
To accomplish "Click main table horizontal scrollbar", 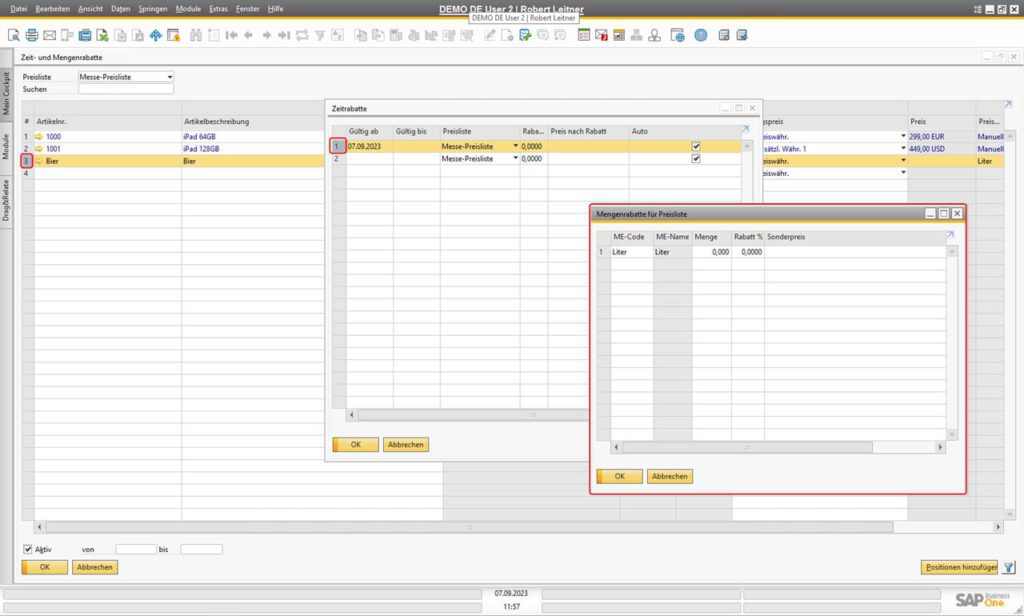I will 468,527.
